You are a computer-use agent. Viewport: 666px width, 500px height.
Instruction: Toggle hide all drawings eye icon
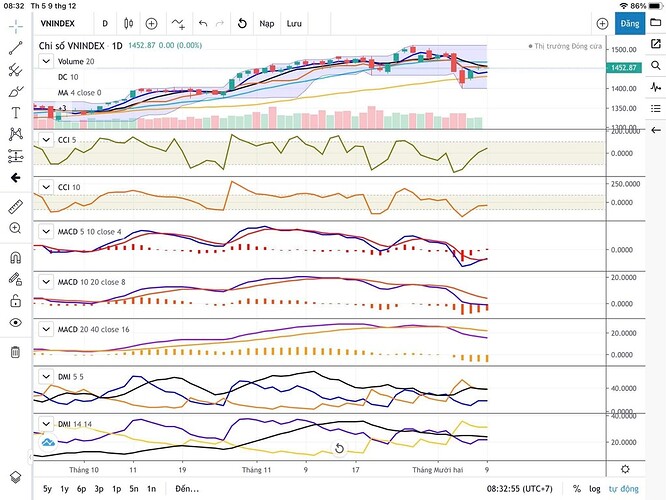16,322
